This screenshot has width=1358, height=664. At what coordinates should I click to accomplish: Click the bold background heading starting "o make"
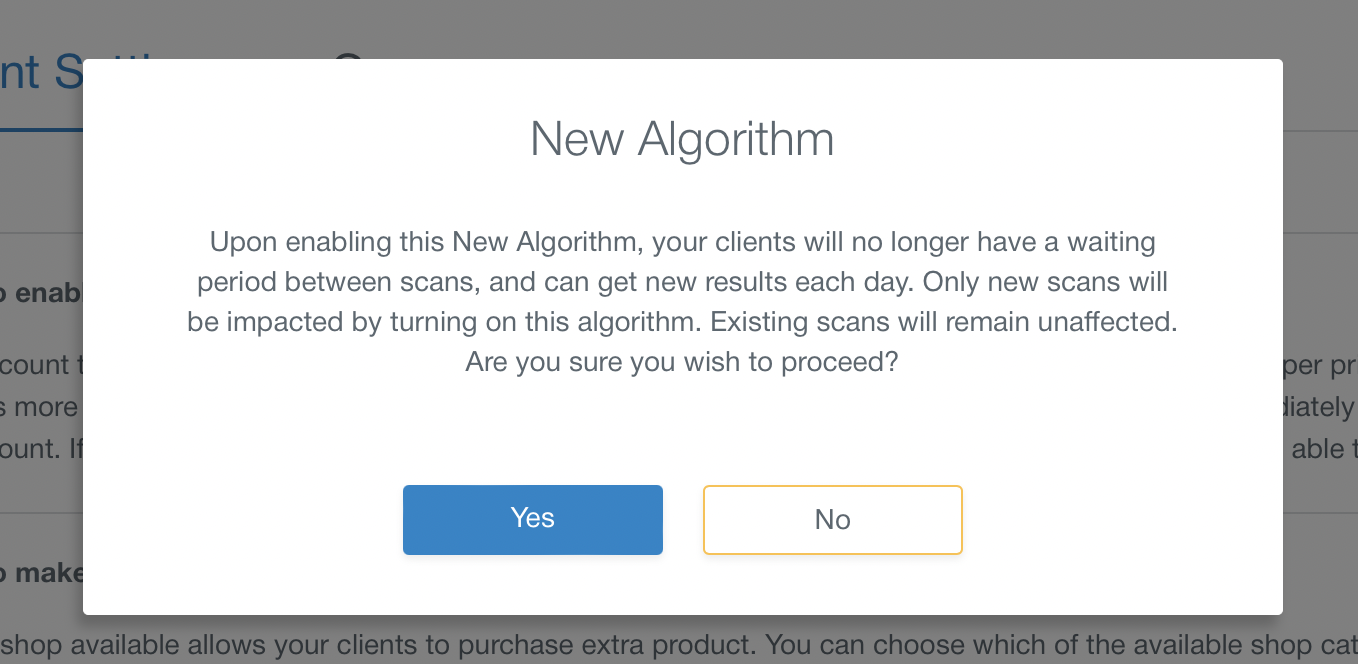click(x=41, y=573)
